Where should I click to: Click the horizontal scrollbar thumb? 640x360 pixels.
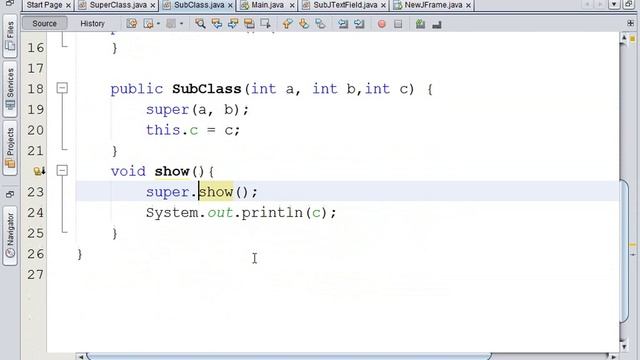(x=289, y=357)
